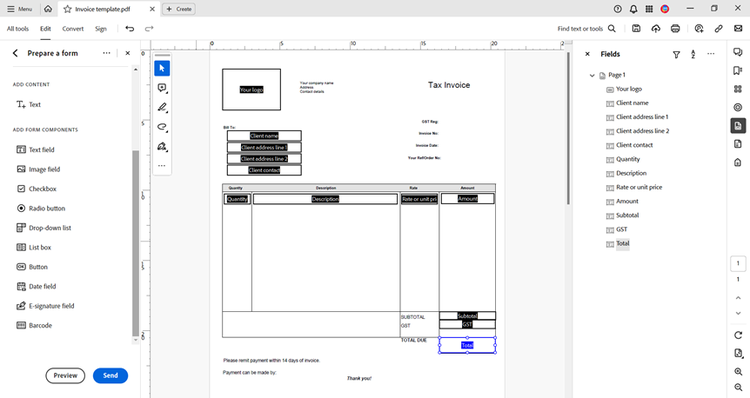Add a Radio button component
The height and width of the screenshot is (398, 750).
[41, 209]
